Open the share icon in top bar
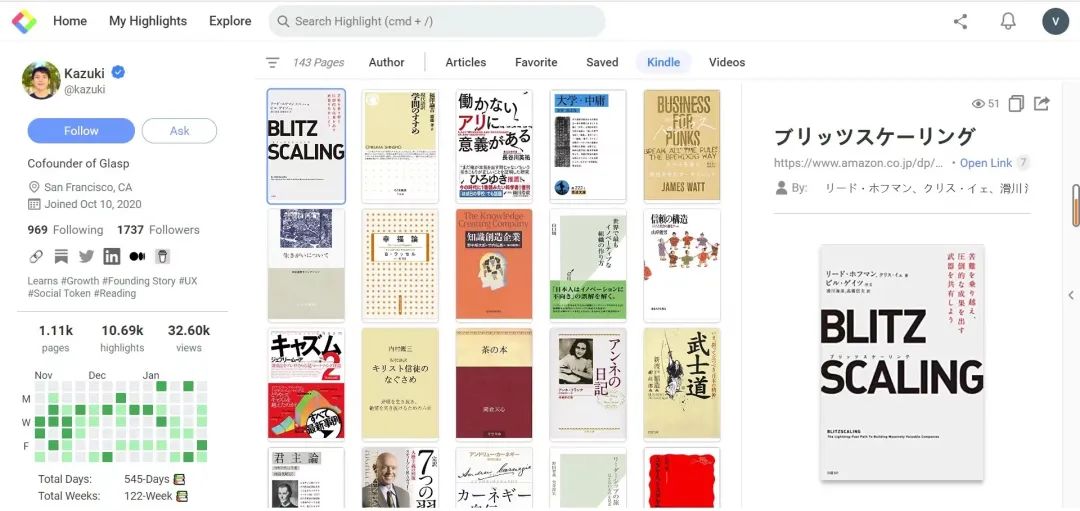The height and width of the screenshot is (511, 1080). [x=960, y=21]
